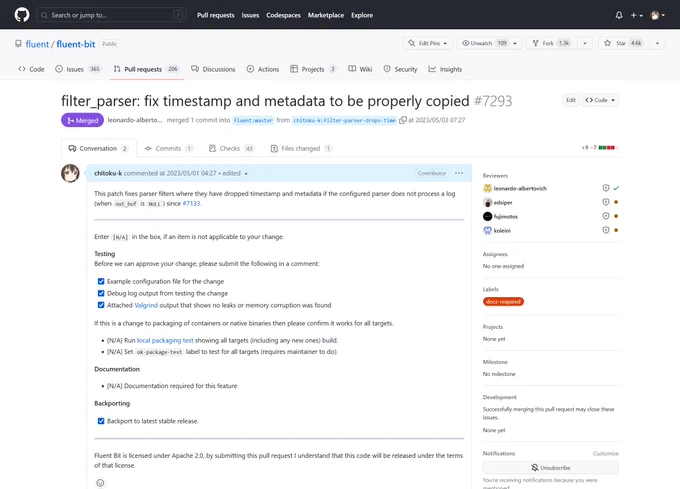Switch to the Checks tab
Viewport: 680px width, 489px height.
pyautogui.click(x=232, y=148)
